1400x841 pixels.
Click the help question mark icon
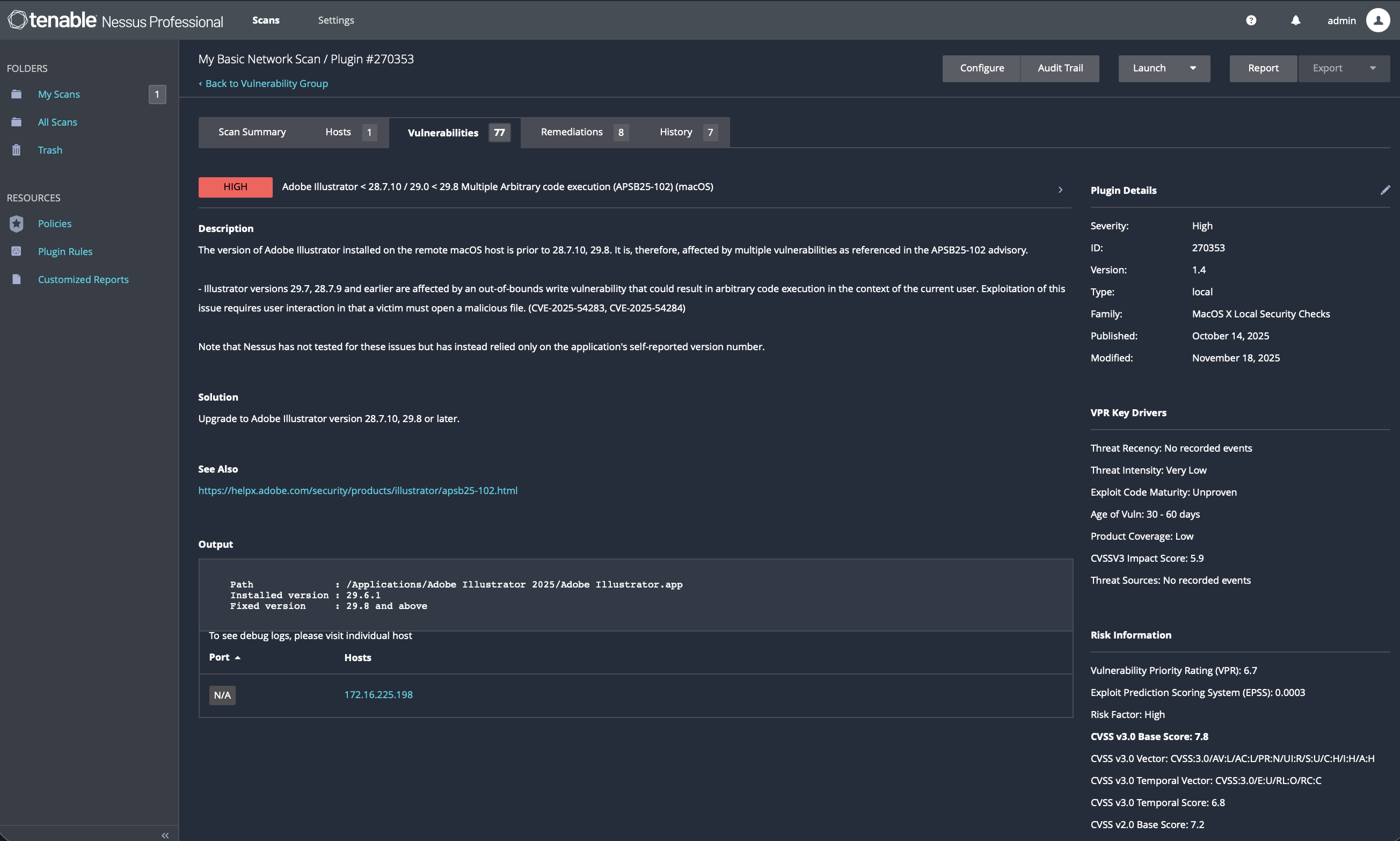click(1251, 20)
